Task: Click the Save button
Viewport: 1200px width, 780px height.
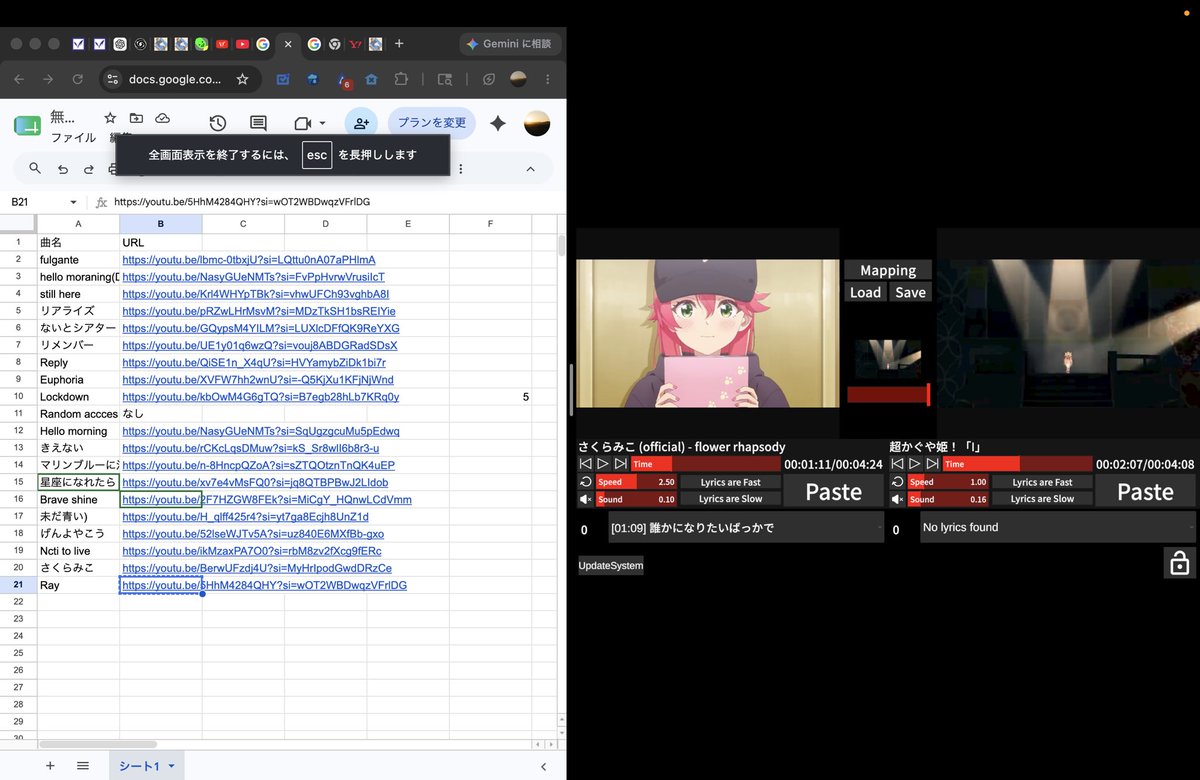Action: 910,292
